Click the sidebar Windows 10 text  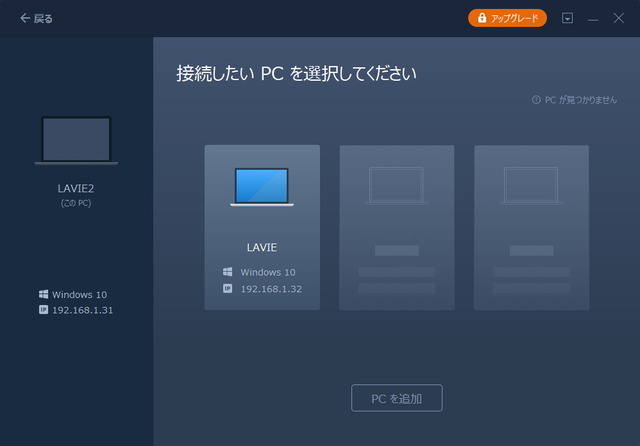[79, 295]
